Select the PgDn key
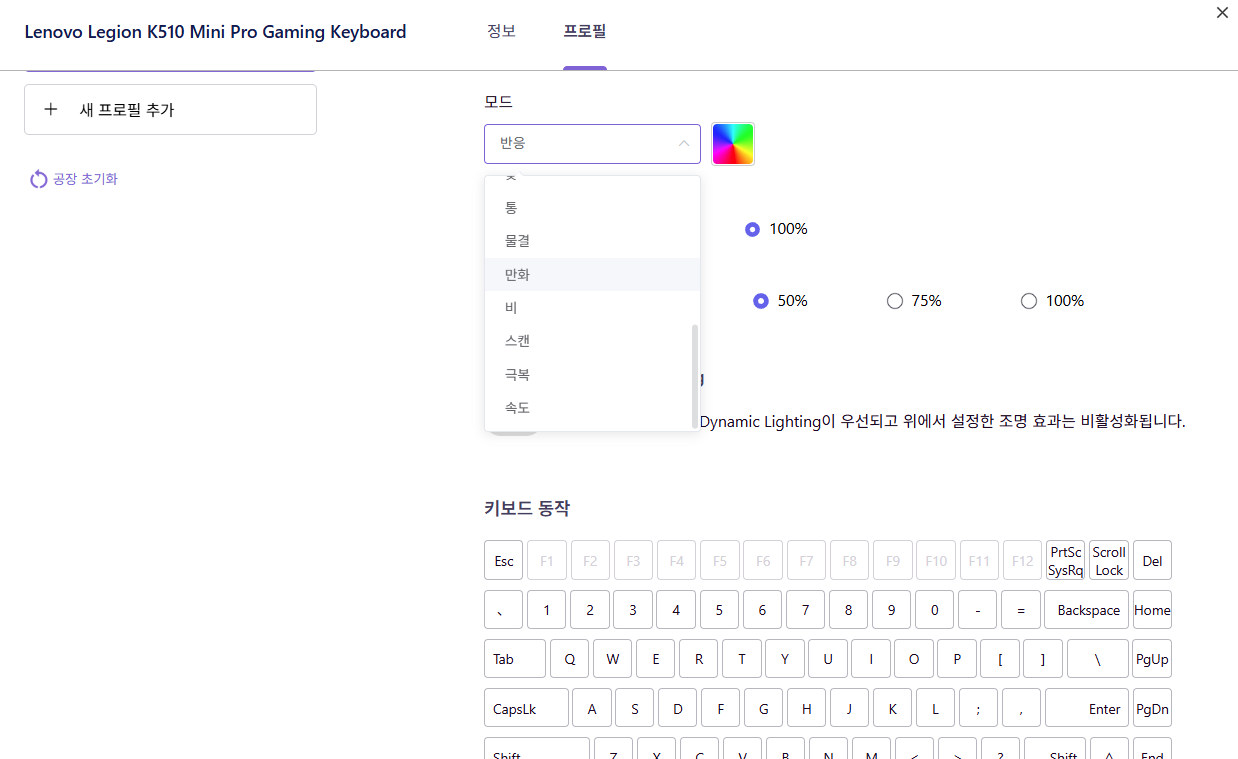The width and height of the screenshot is (1238, 759). click(x=1152, y=708)
